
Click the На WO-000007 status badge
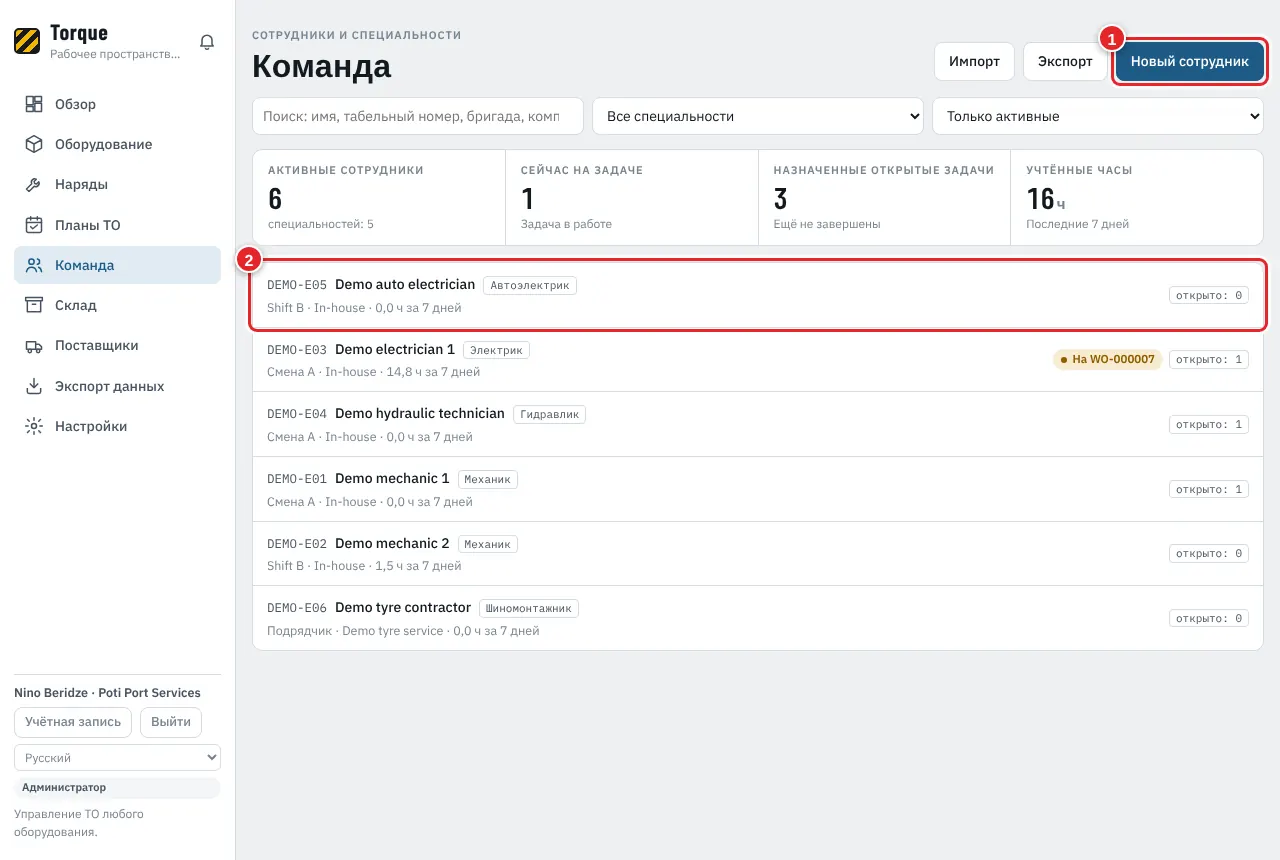point(1107,359)
